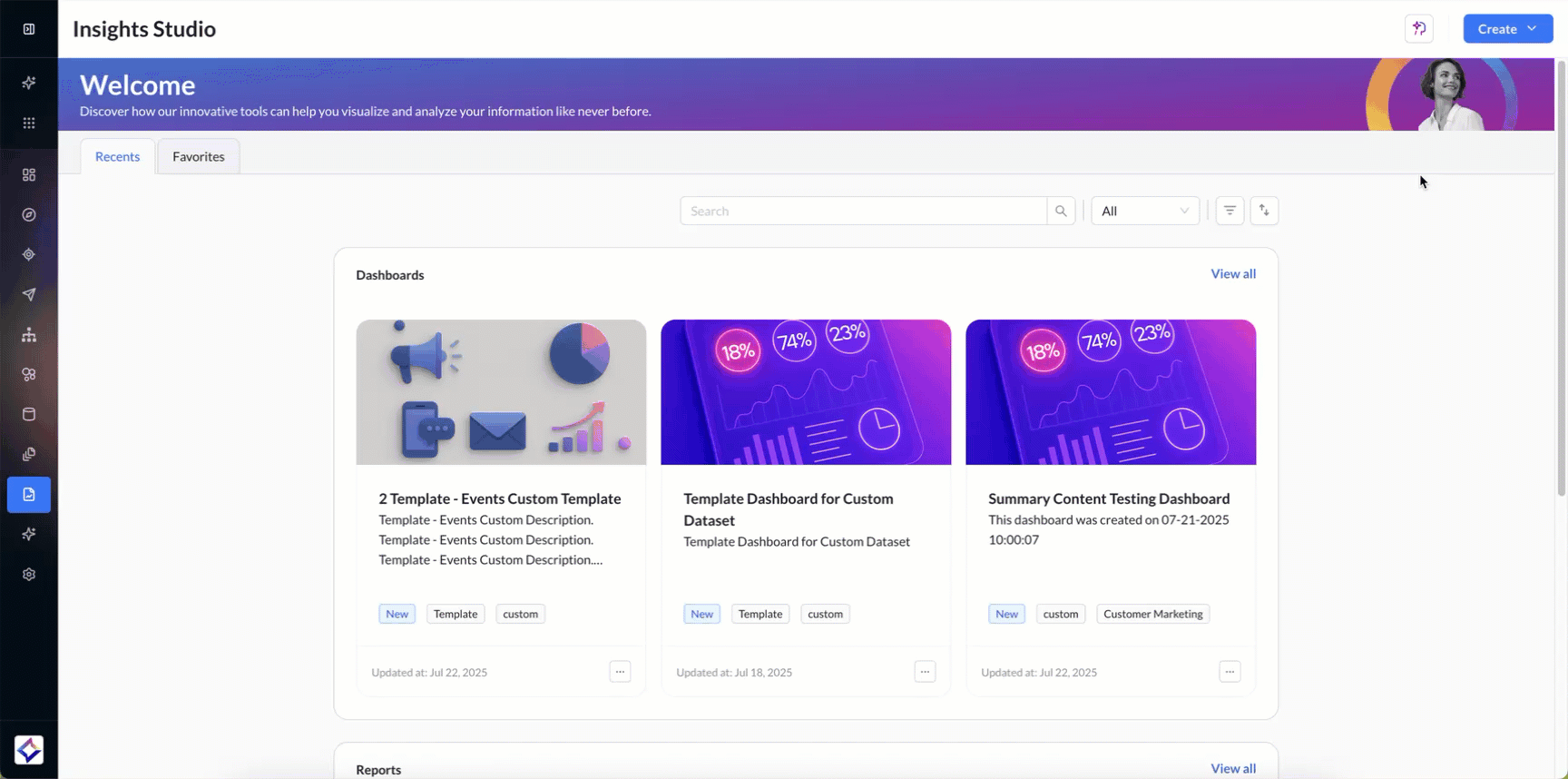
Task: Open the paper plane send icon
Action: [x=29, y=294]
